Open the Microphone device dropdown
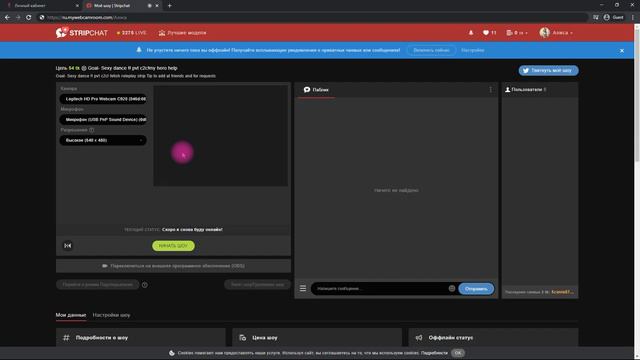Image resolution: width=640 pixels, height=360 pixels. pos(103,120)
